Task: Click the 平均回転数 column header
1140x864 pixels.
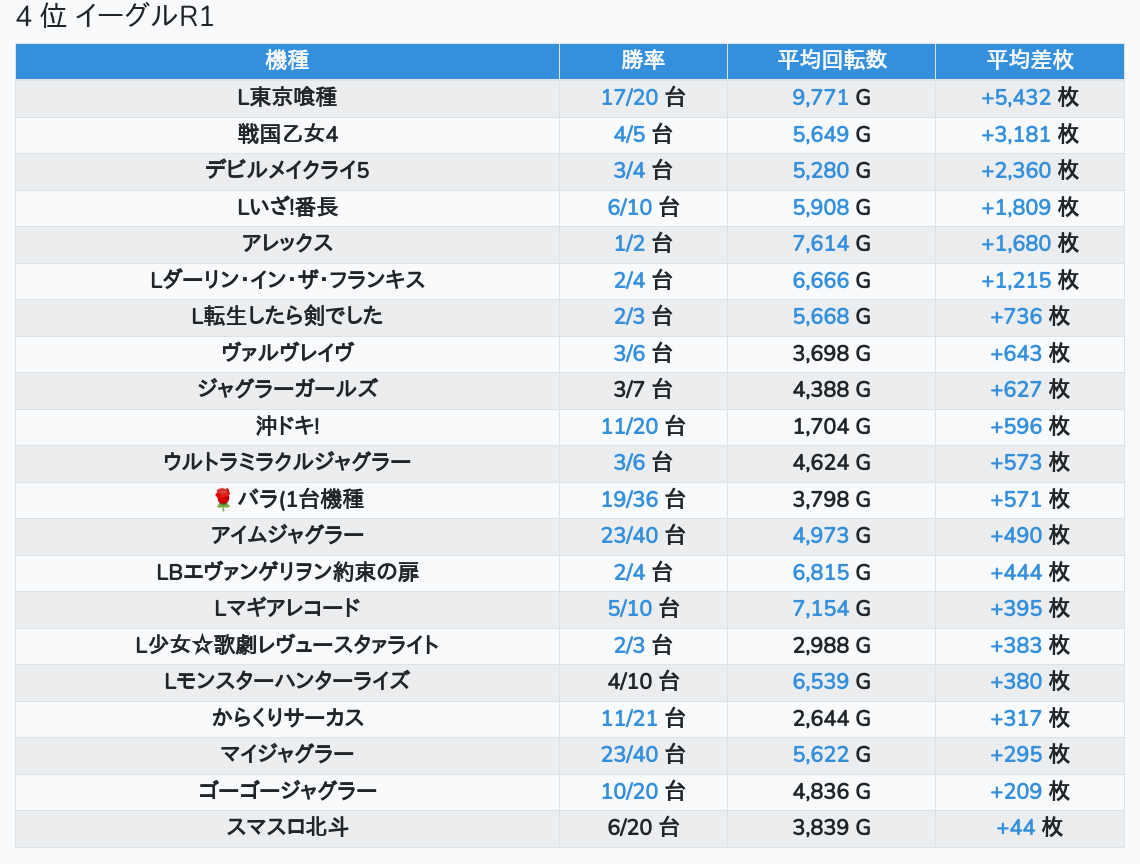Action: click(831, 60)
